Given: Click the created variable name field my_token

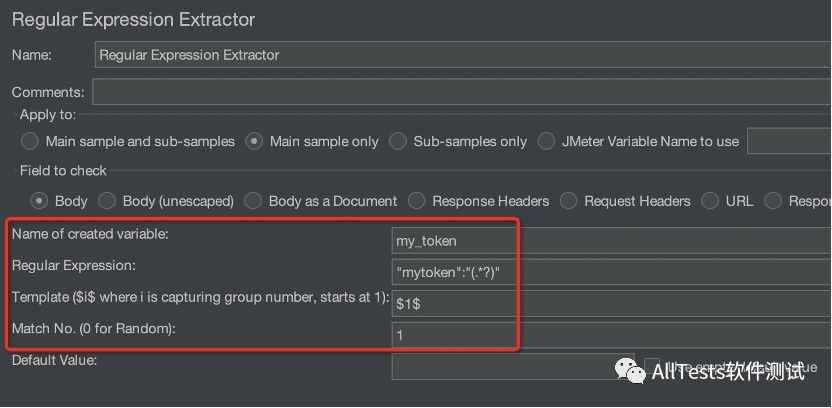Looking at the screenshot, I should pos(612,241).
